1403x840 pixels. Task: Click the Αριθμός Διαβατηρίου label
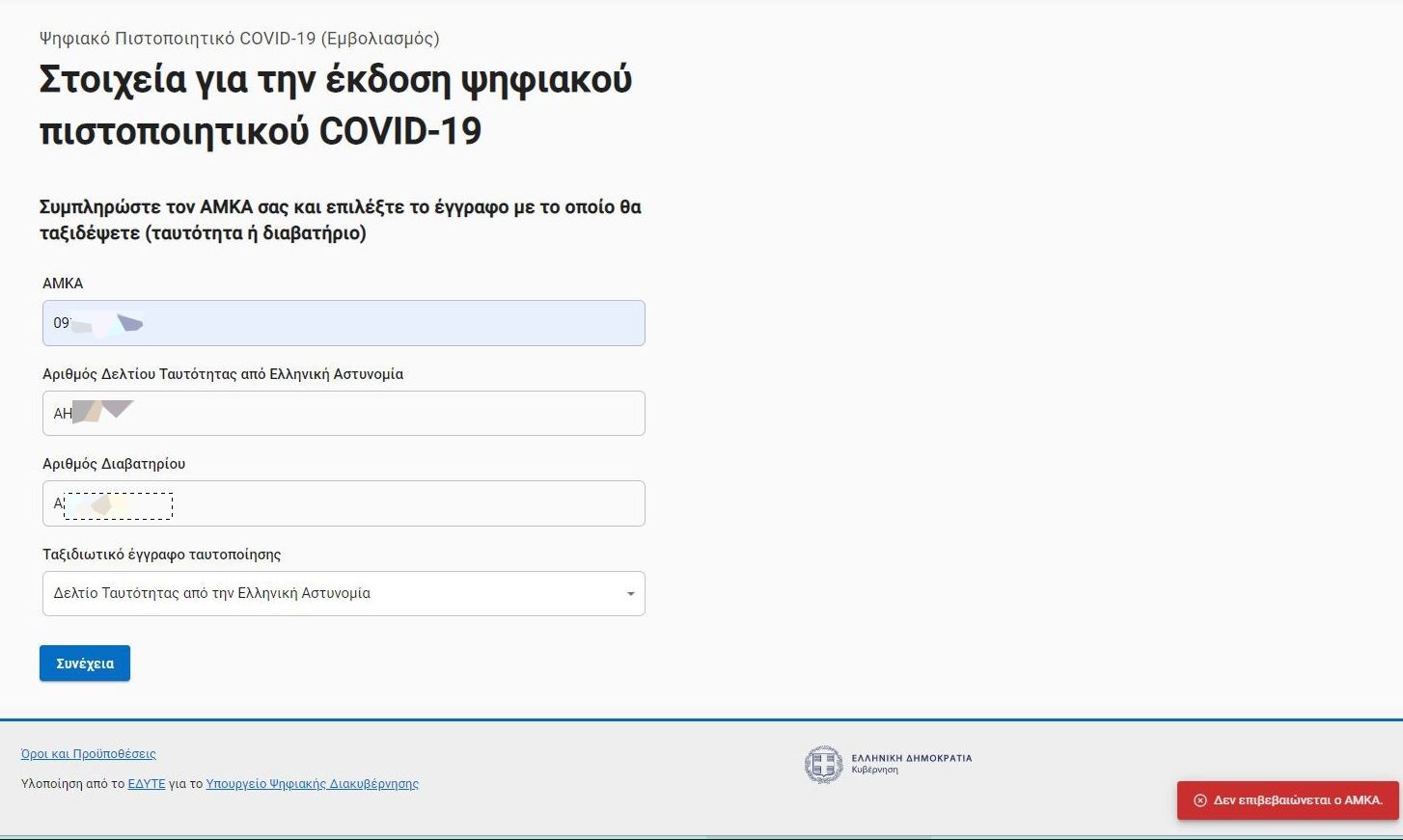point(114,464)
